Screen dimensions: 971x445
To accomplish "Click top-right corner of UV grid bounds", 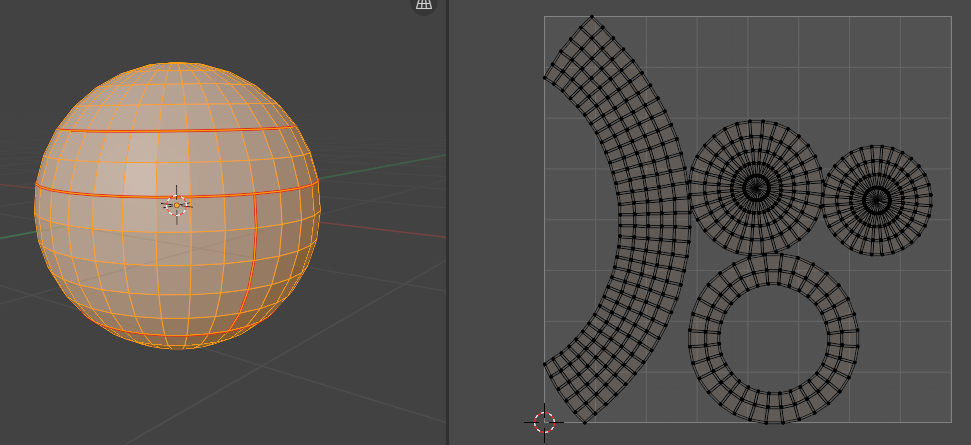I will point(950,16).
